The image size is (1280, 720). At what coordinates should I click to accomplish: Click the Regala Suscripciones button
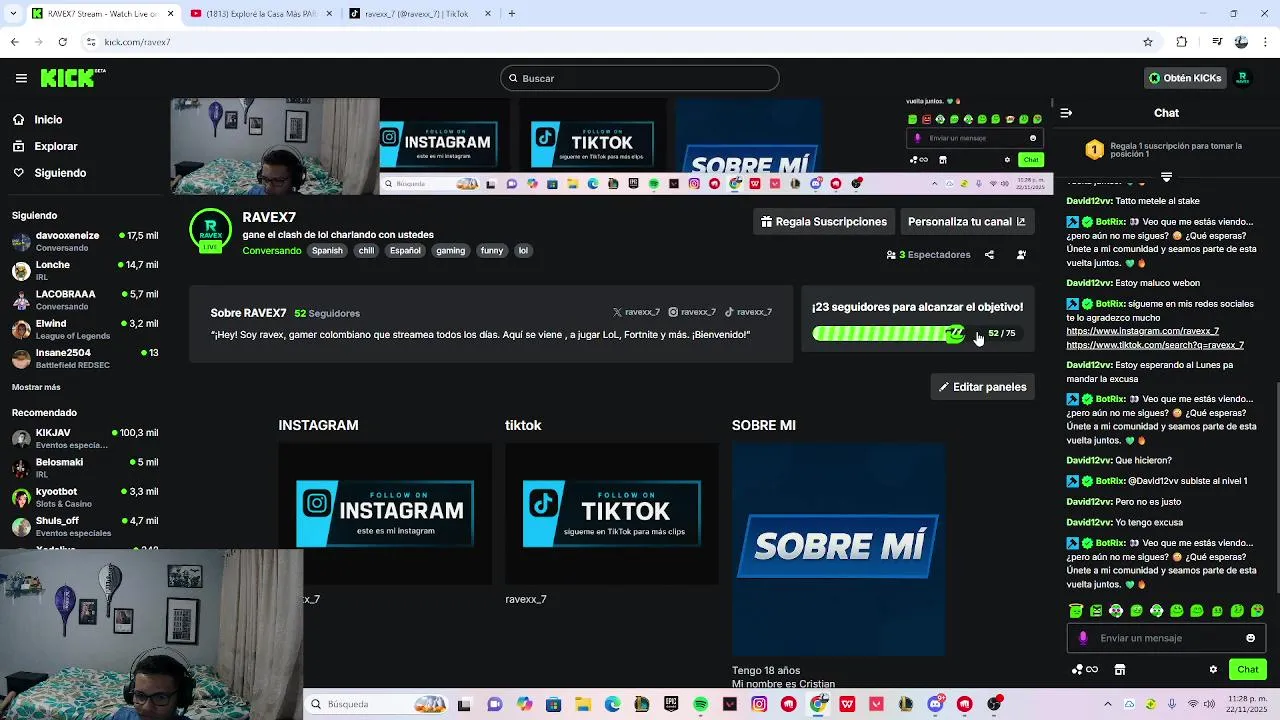824,222
